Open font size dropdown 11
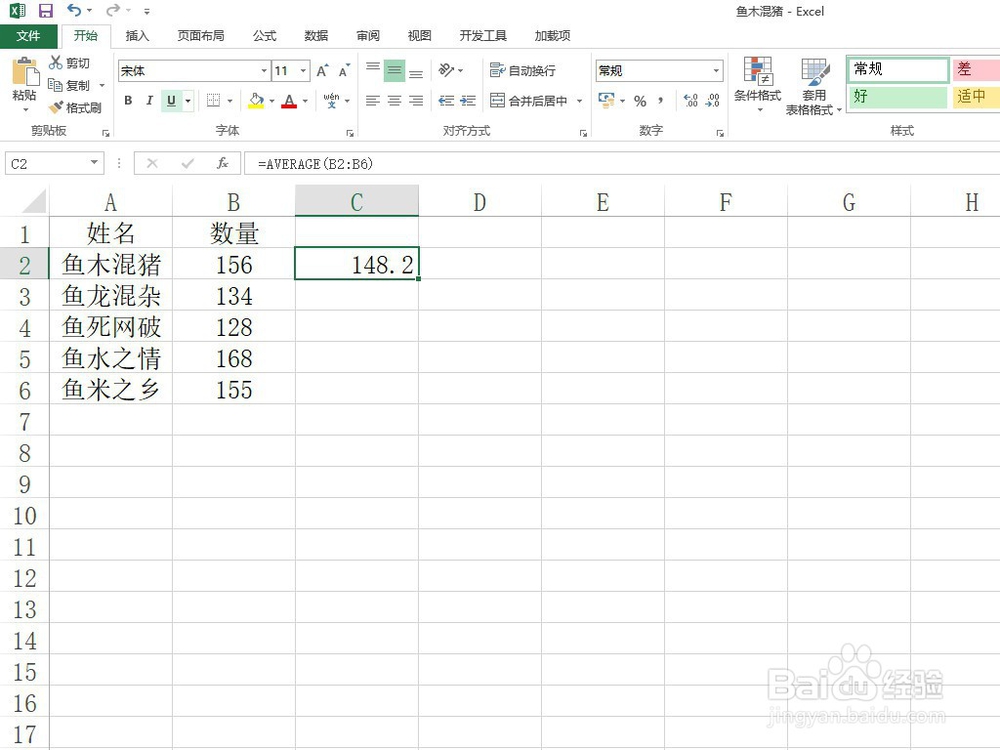The width and height of the screenshot is (1000, 750). click(x=304, y=71)
